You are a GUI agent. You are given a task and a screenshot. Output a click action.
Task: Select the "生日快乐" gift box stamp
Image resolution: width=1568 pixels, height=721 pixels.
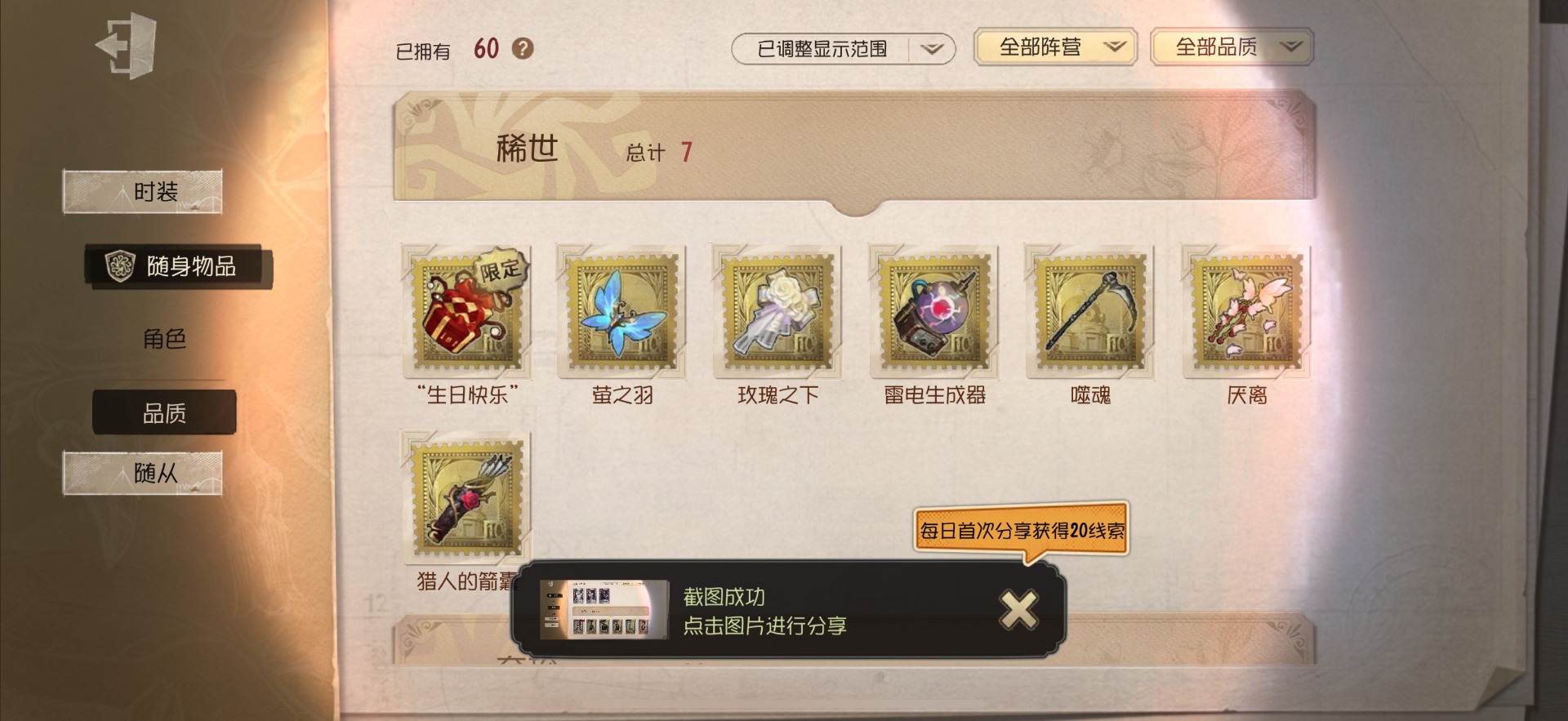coord(466,310)
